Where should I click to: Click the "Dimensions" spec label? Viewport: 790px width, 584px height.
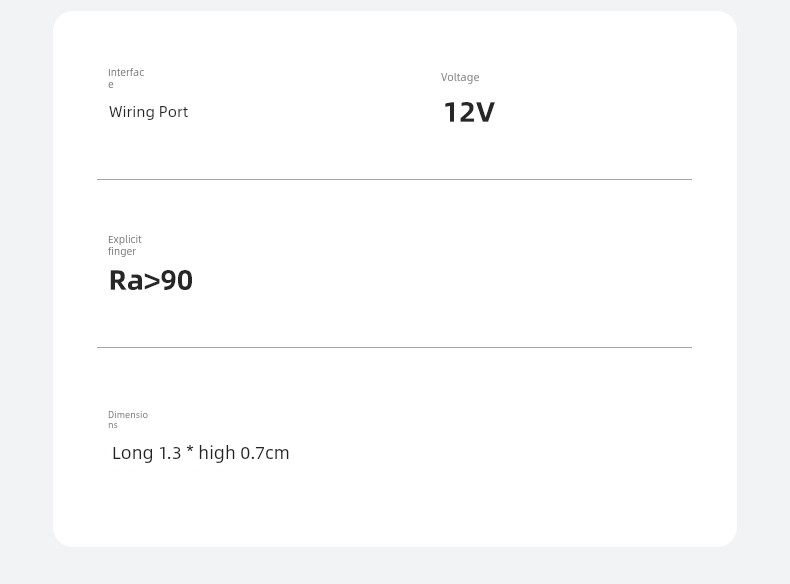click(128, 419)
